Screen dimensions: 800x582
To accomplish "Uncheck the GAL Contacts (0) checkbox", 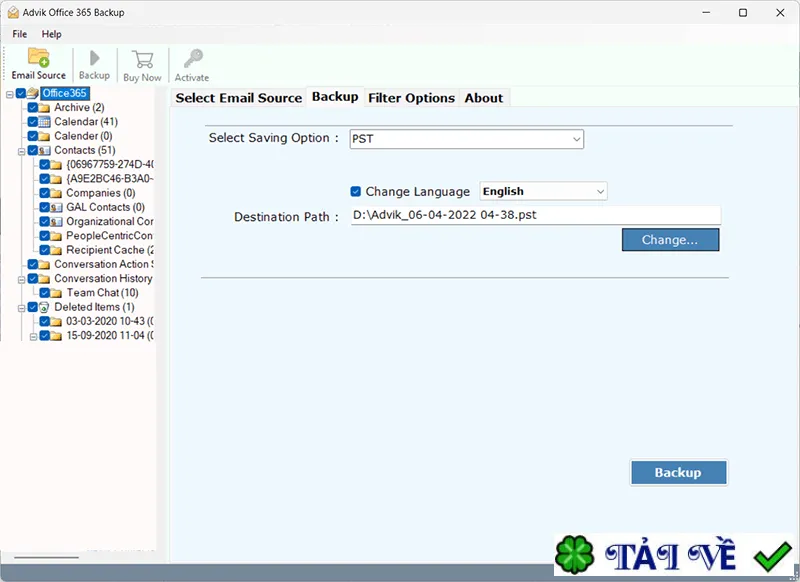I will [44, 208].
